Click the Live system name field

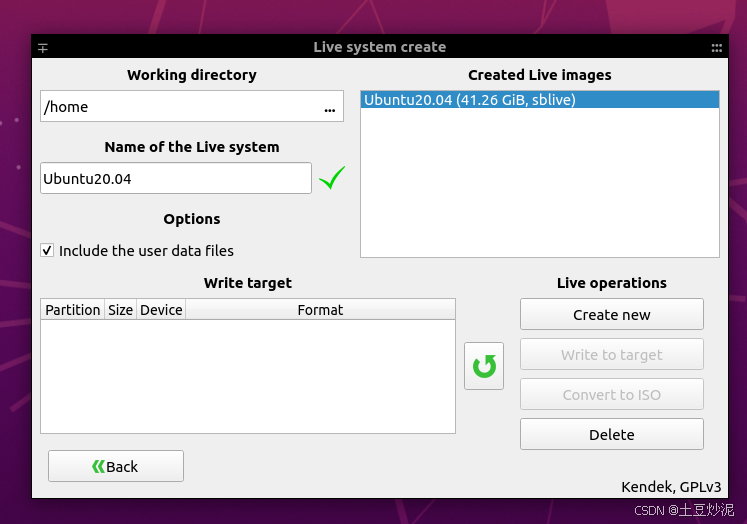pyautogui.click(x=176, y=178)
